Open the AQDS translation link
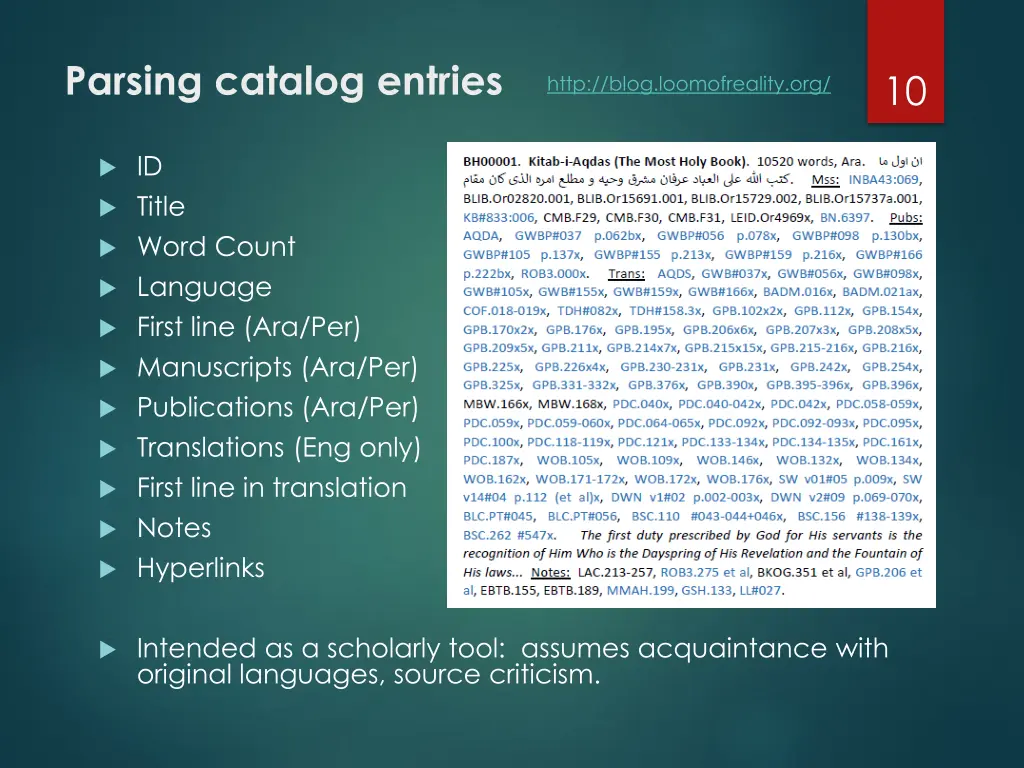Viewport: 1024px width, 768px height. tap(675, 274)
